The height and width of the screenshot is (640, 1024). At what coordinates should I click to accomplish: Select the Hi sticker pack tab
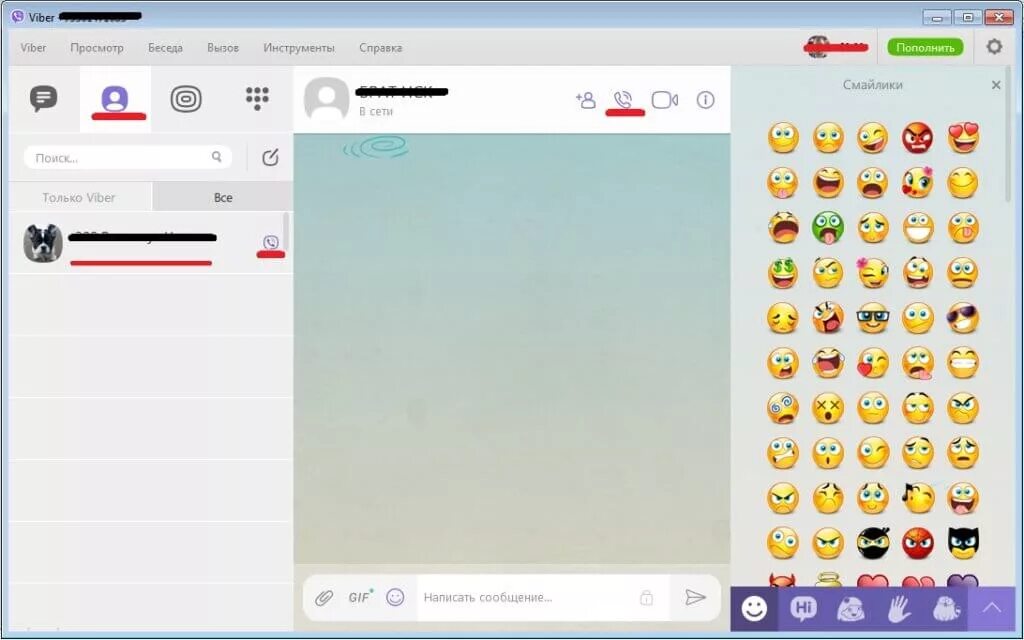pyautogui.click(x=803, y=609)
